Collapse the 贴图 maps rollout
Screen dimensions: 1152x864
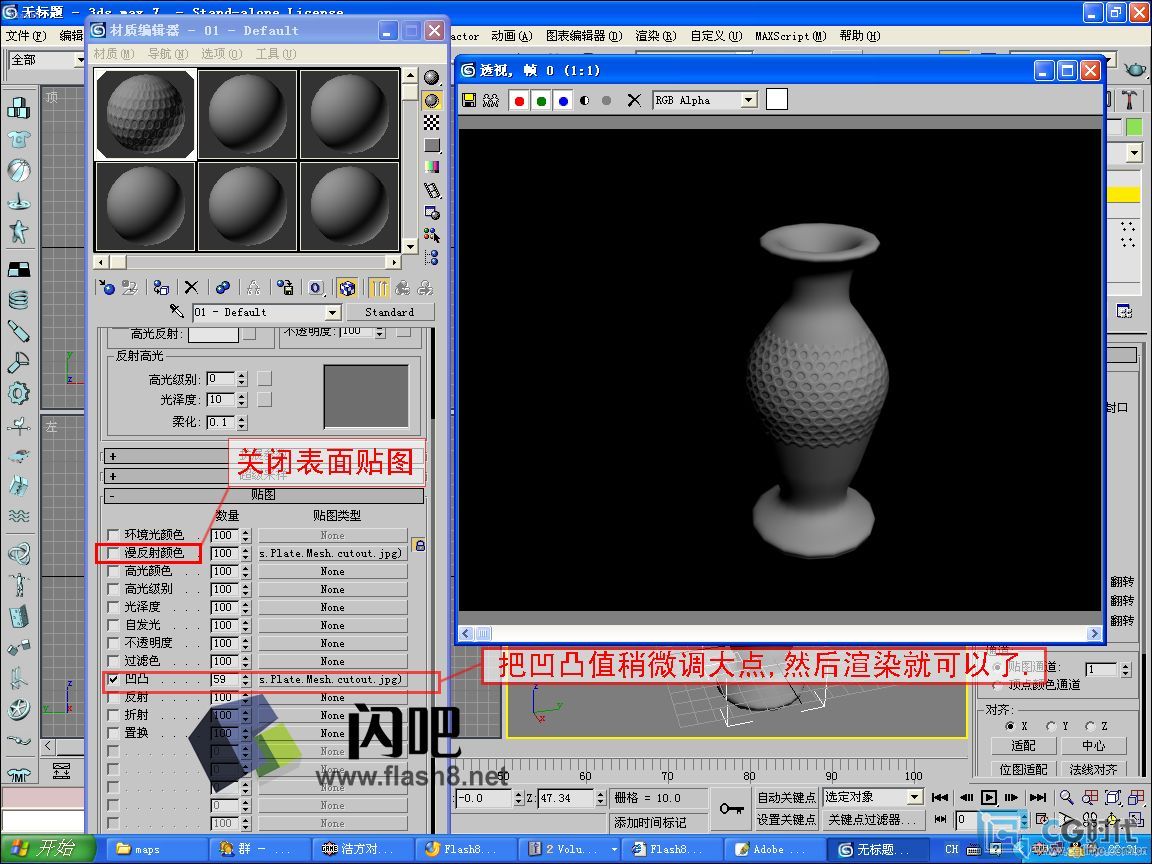click(x=263, y=495)
